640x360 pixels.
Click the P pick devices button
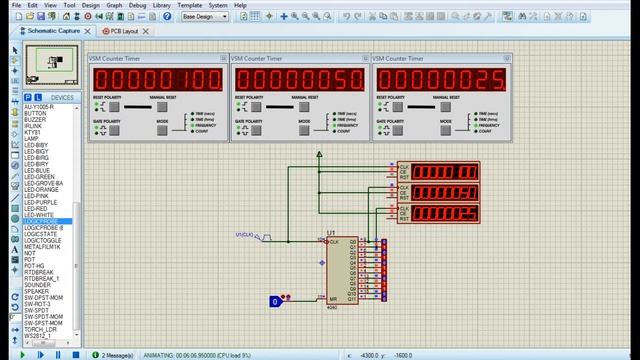(x=28, y=98)
